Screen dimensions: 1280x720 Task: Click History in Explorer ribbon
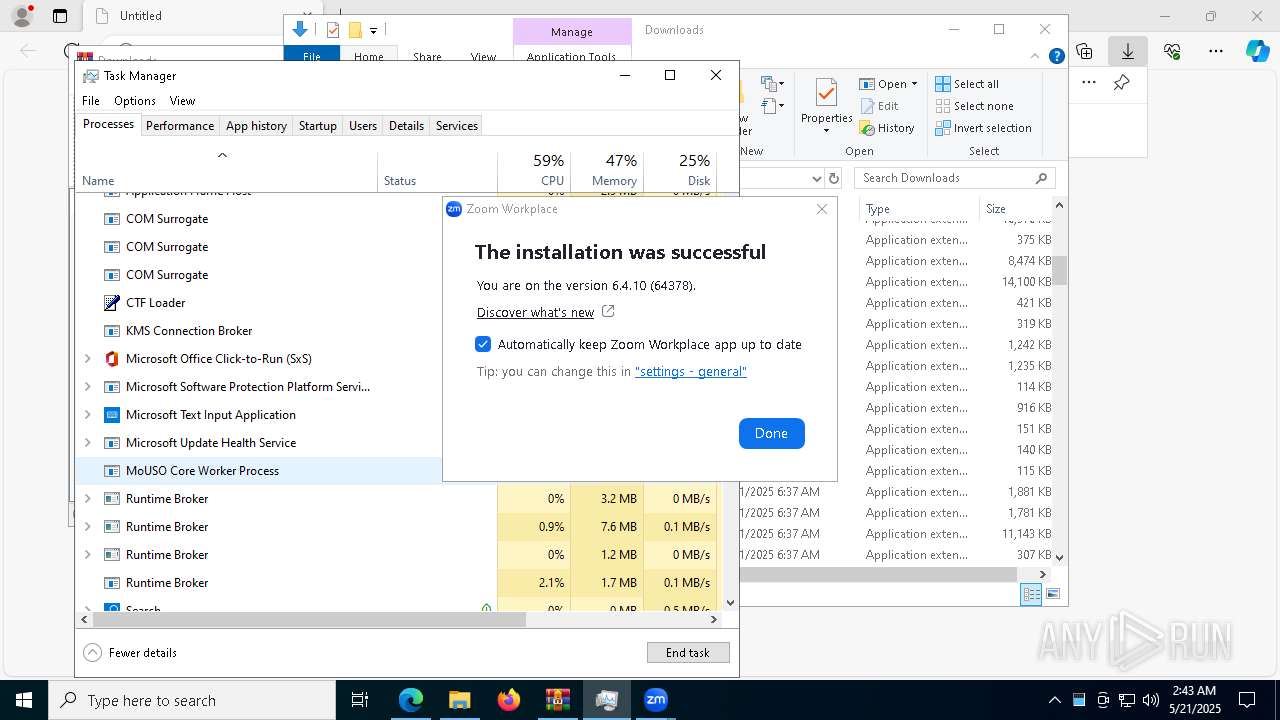[887, 128]
